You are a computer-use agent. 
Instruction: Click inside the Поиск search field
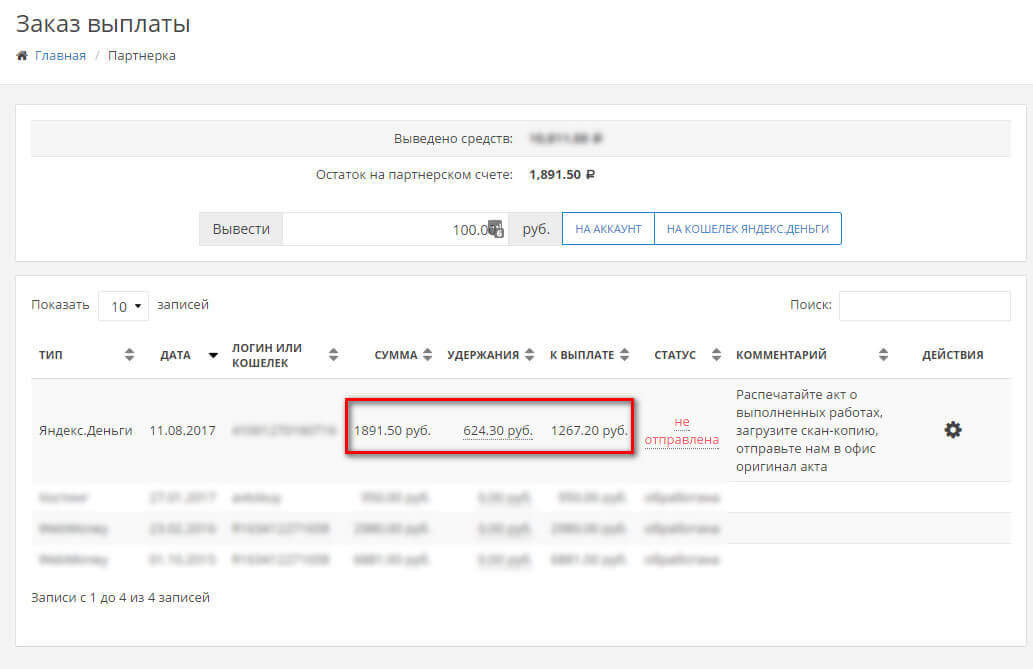point(924,305)
